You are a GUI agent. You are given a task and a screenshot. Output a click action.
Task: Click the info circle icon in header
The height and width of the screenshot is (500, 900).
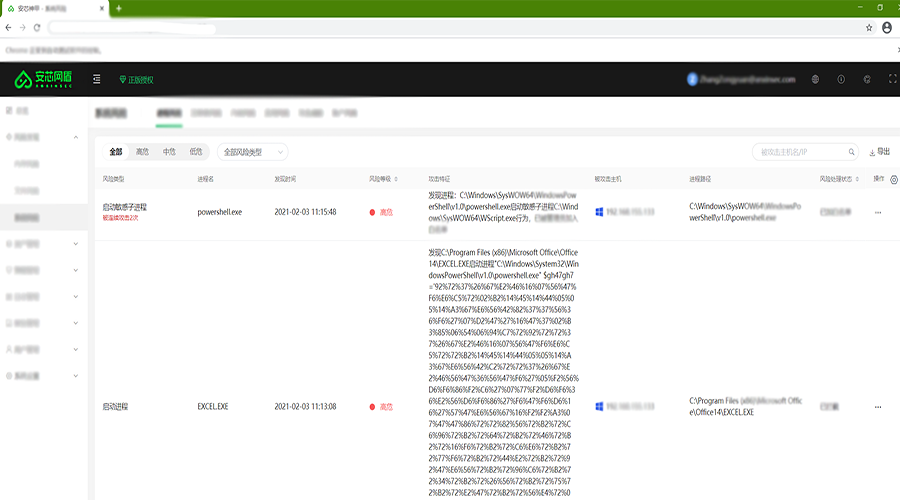(841, 79)
